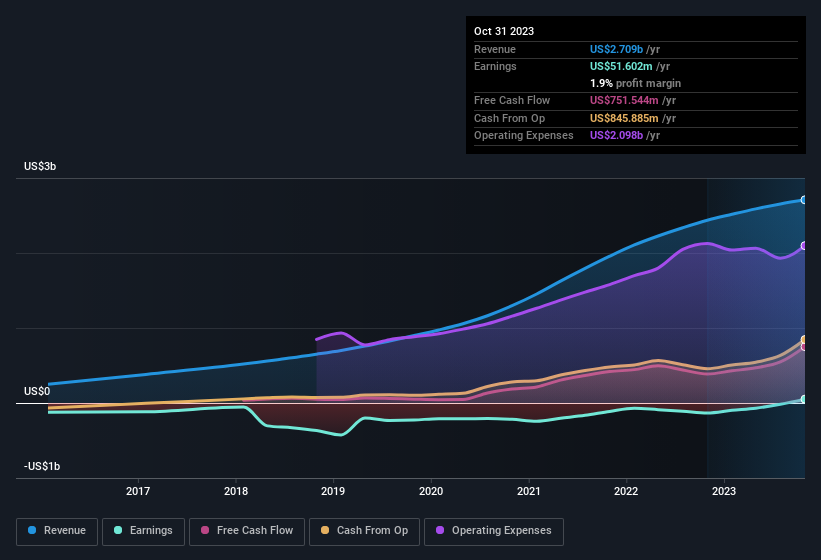Toggle the Earnings legend button
This screenshot has width=821, height=560.
pos(143,532)
